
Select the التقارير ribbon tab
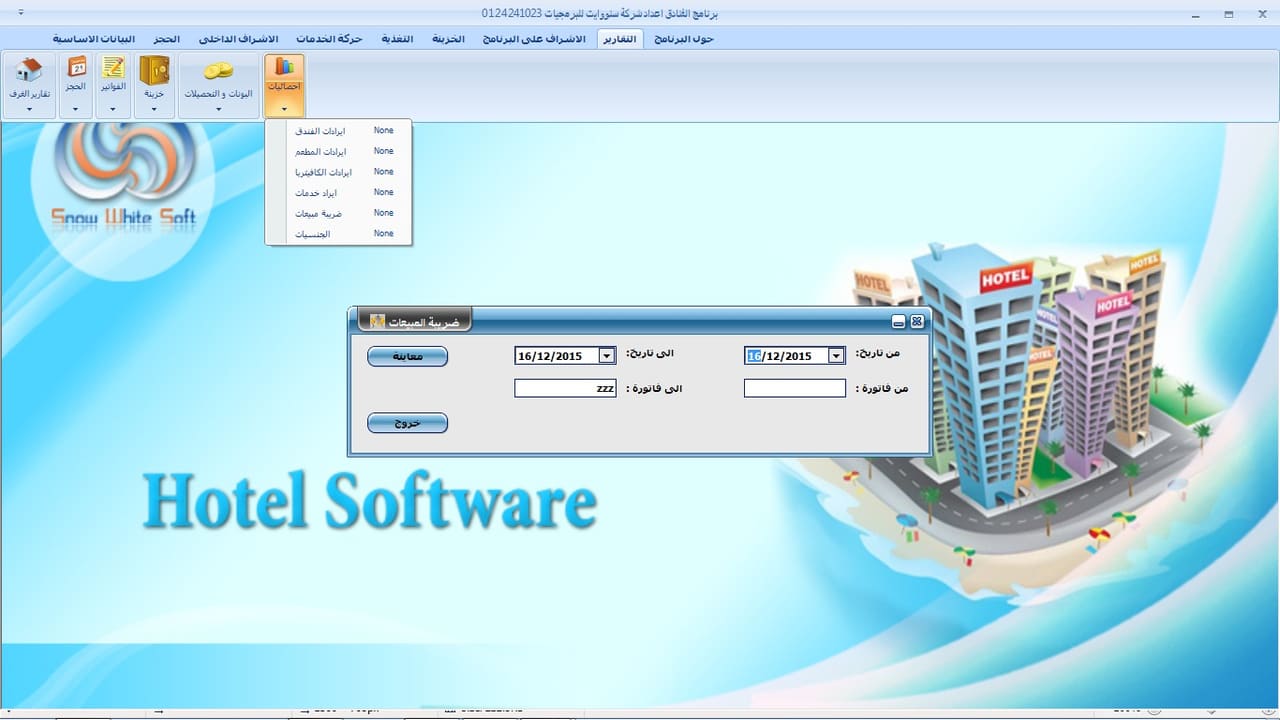(x=622, y=38)
